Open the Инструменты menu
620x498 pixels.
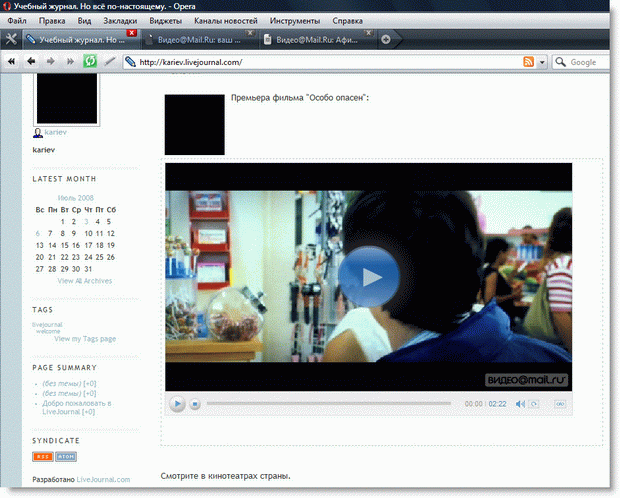295,21
